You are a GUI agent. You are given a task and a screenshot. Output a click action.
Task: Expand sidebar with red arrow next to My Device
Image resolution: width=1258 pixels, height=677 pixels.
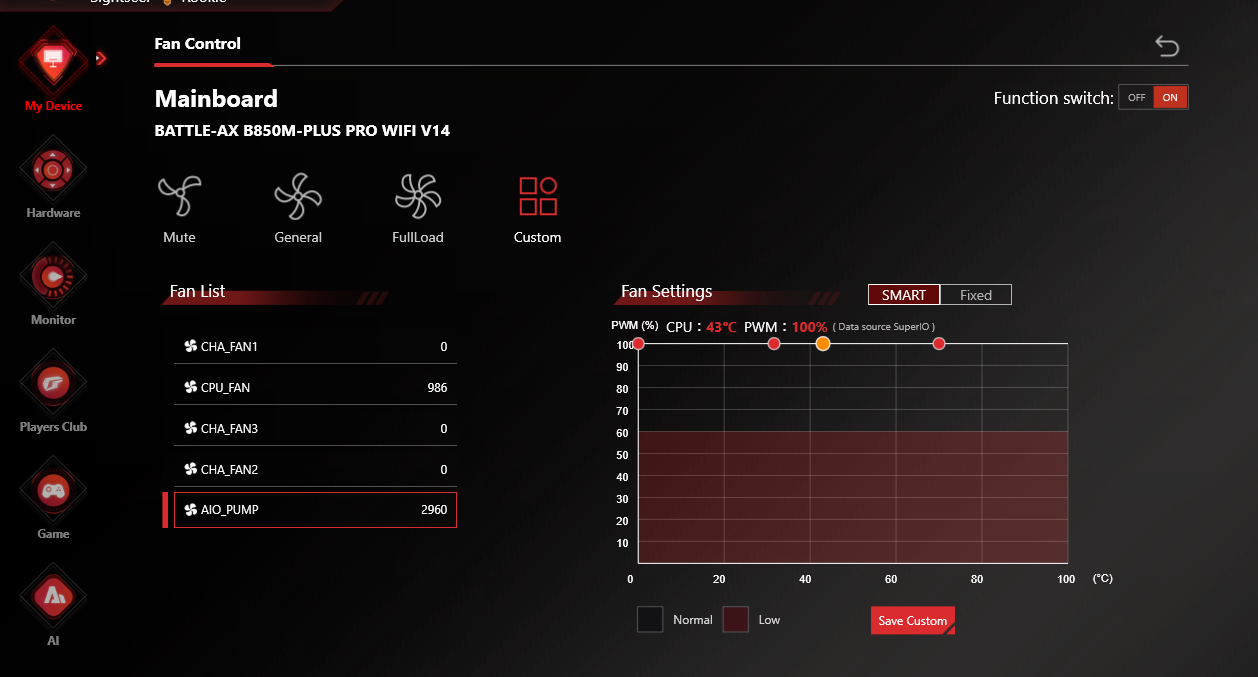[100, 59]
